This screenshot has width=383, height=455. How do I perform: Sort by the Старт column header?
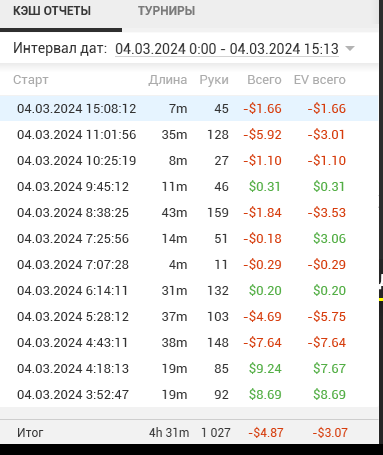(x=31, y=80)
